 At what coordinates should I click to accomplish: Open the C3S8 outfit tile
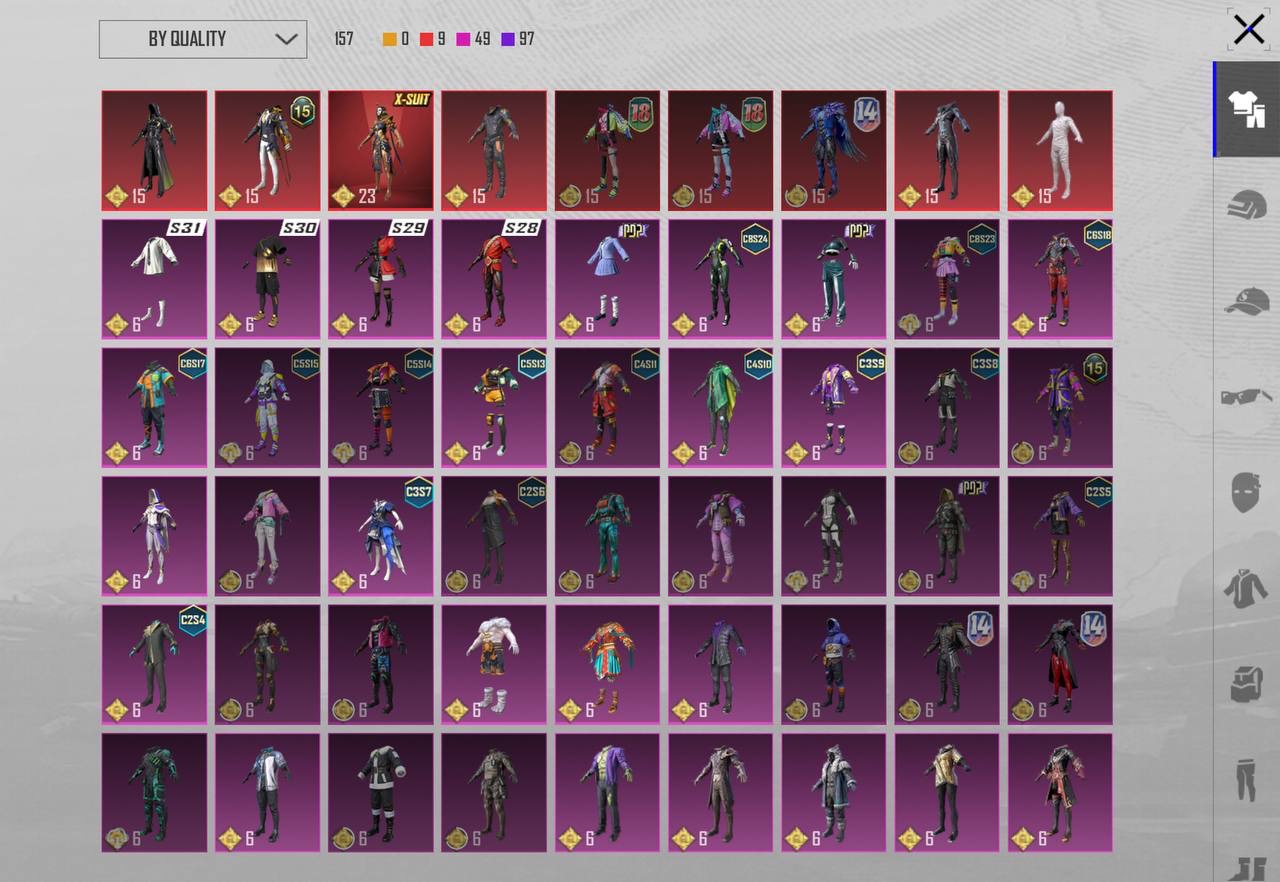point(947,407)
